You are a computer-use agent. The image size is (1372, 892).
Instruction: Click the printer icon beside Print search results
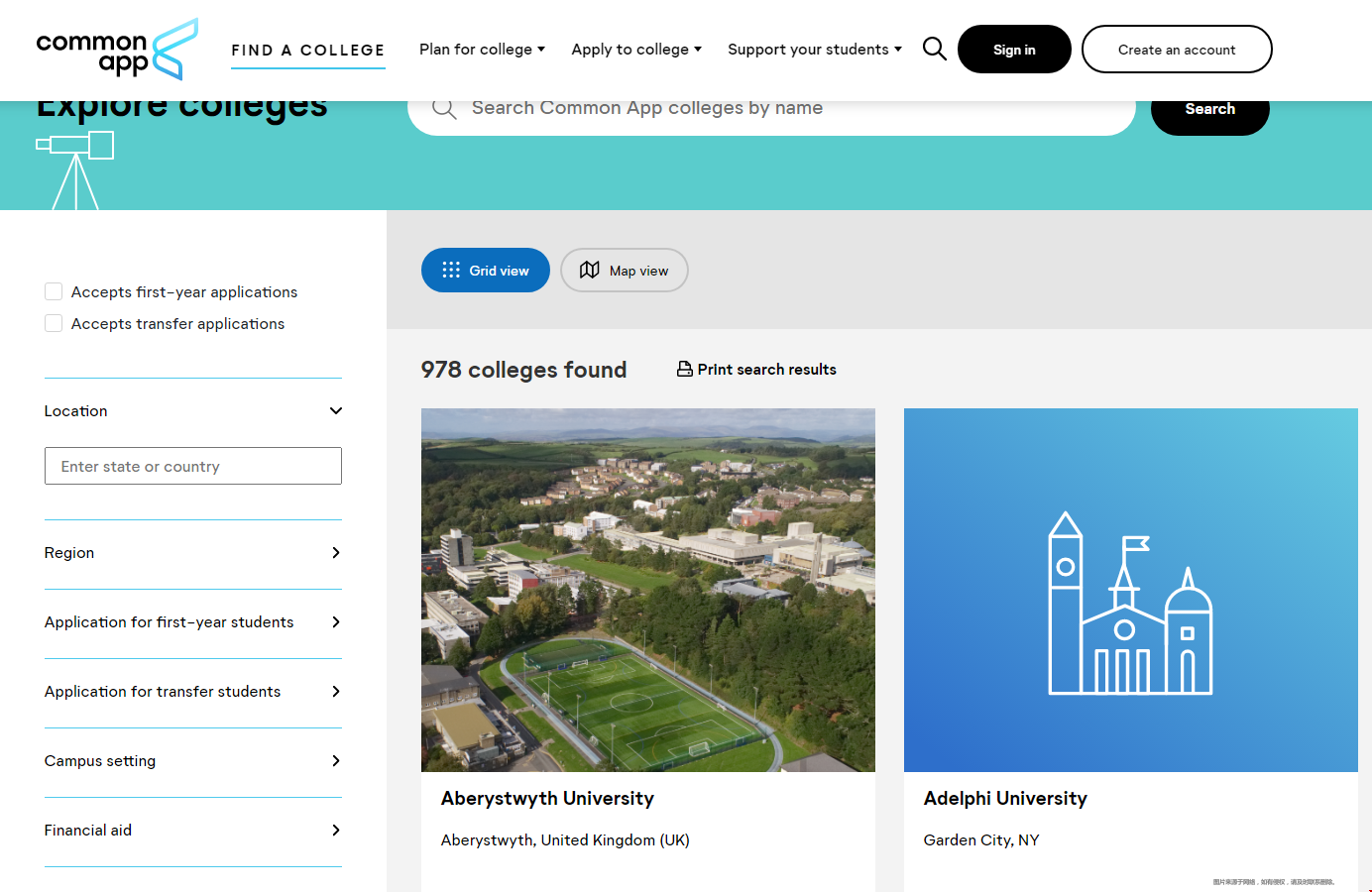point(685,369)
